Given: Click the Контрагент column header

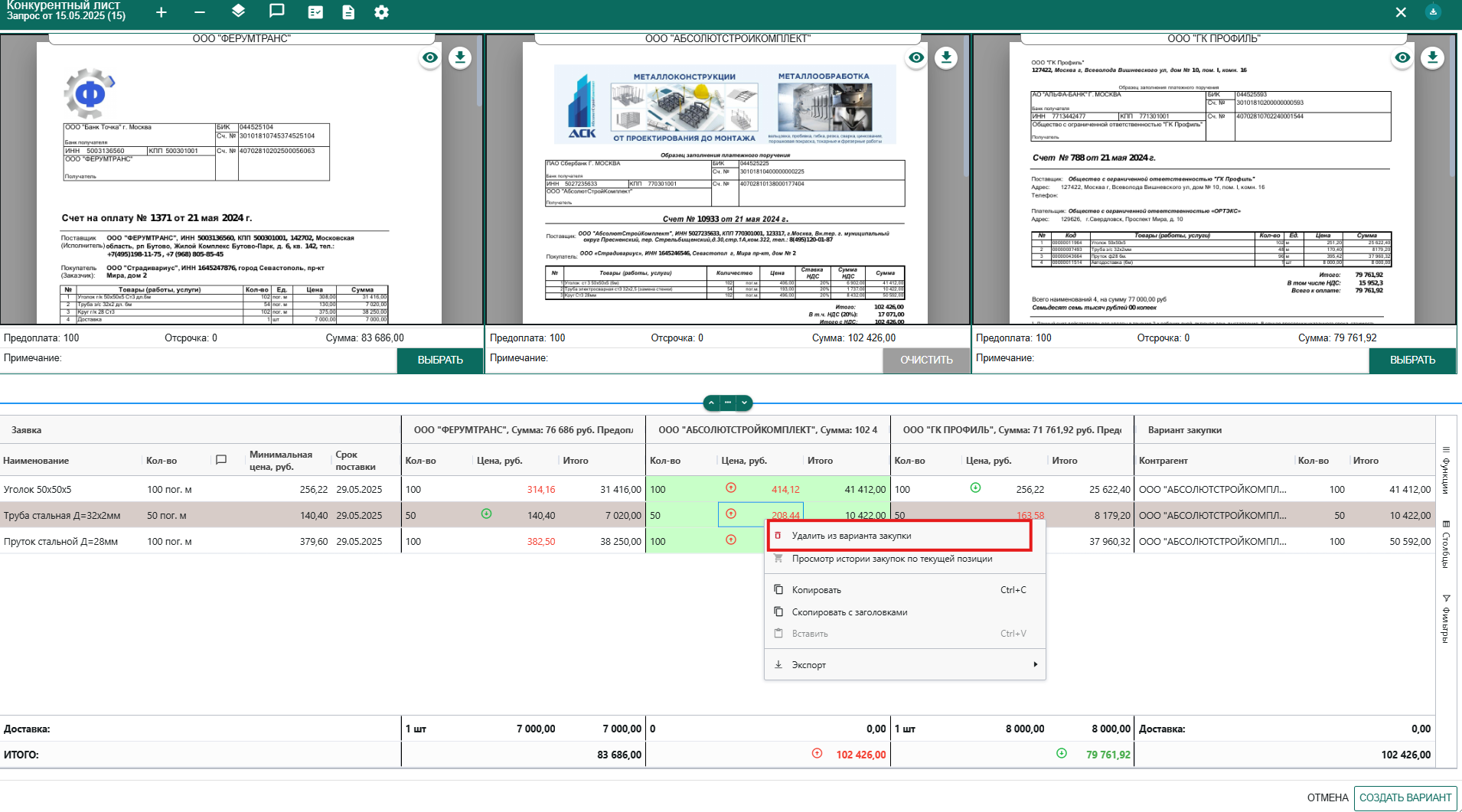Looking at the screenshot, I should (x=1163, y=461).
